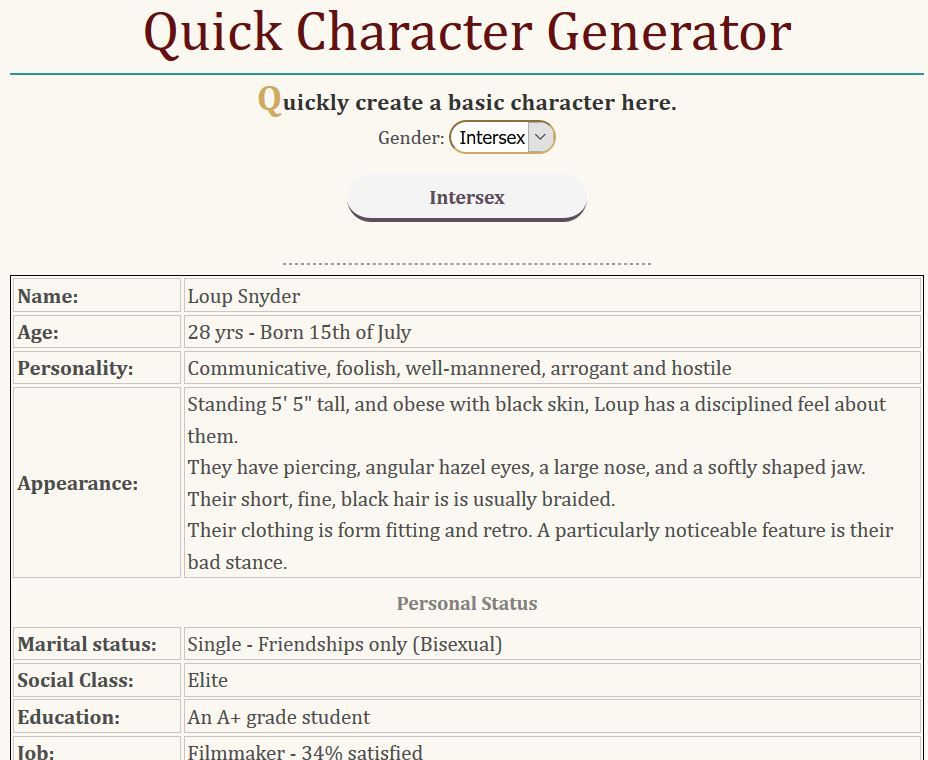
Task: Click the Filmmaker job value
Action: click(x=305, y=751)
